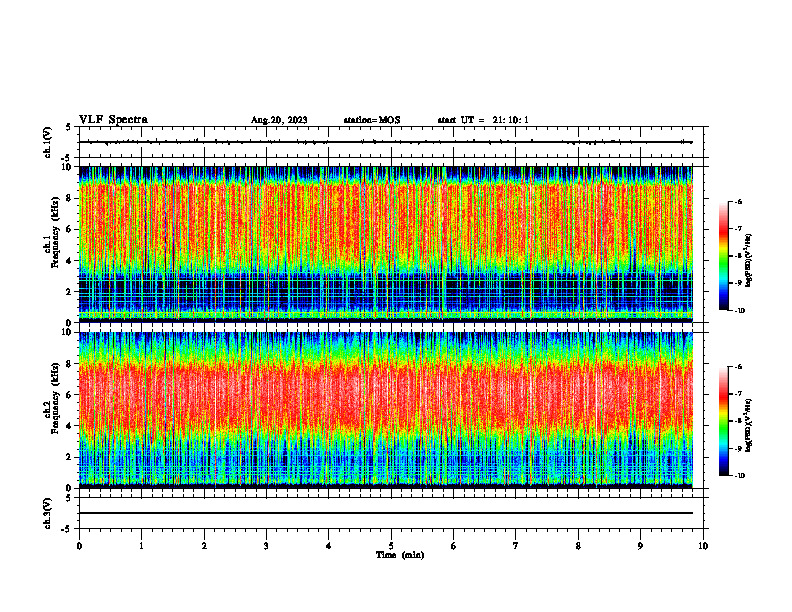Click the 2 kHz tick of ch.2 spectrogram
The image size is (792, 612).
[70, 457]
